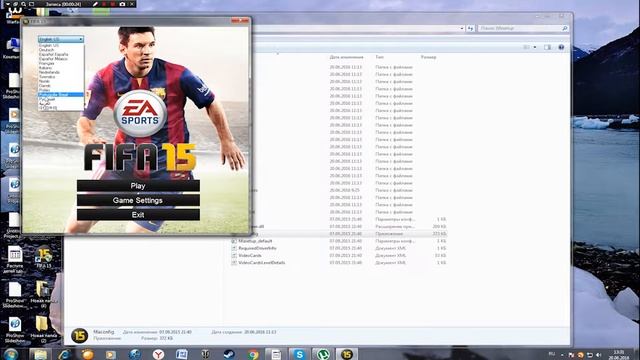
Task: Click the search magnifier icon in Explorer
Action: coord(565,28)
